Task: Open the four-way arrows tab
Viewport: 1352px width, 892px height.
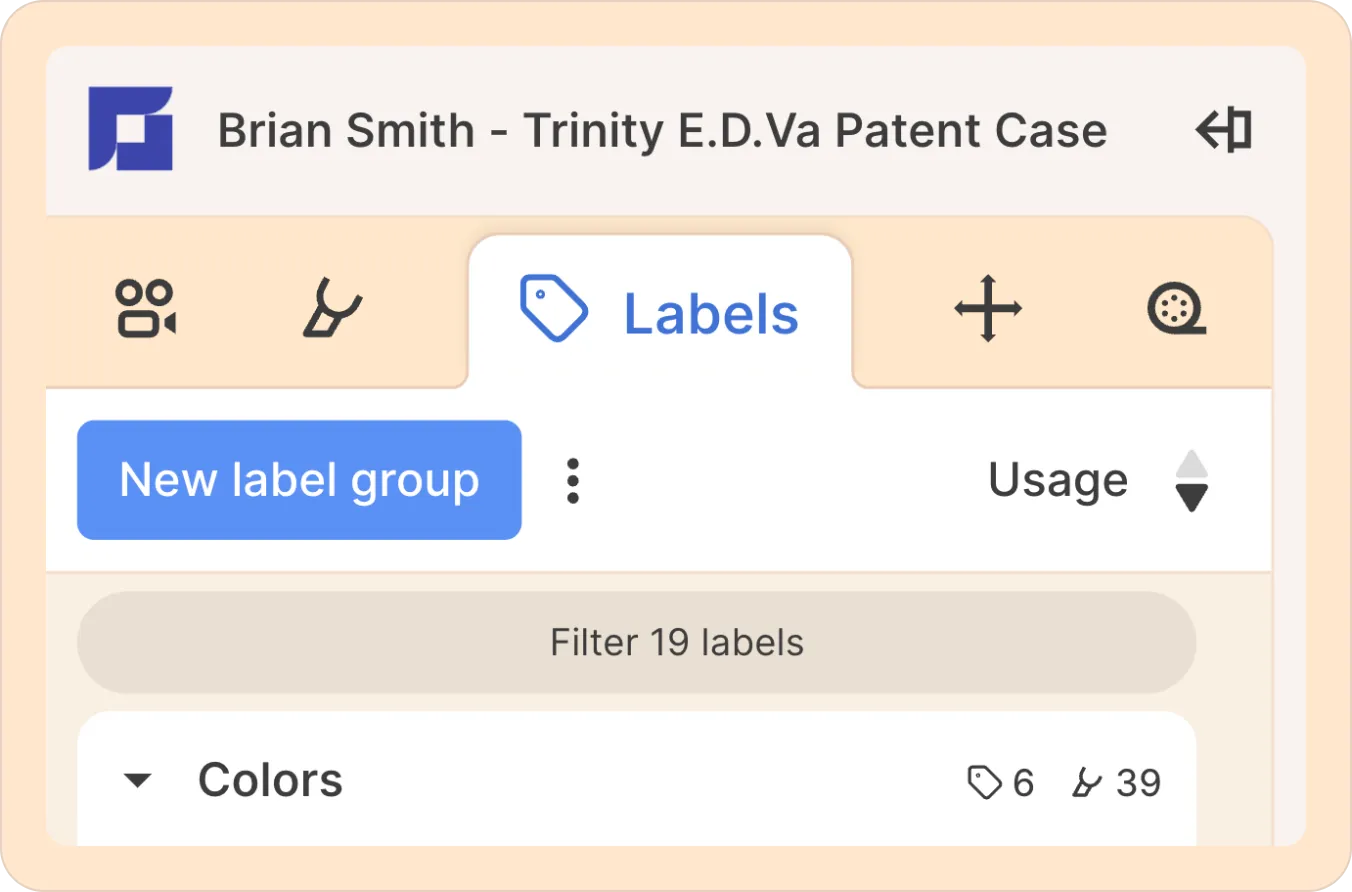Action: click(x=988, y=308)
